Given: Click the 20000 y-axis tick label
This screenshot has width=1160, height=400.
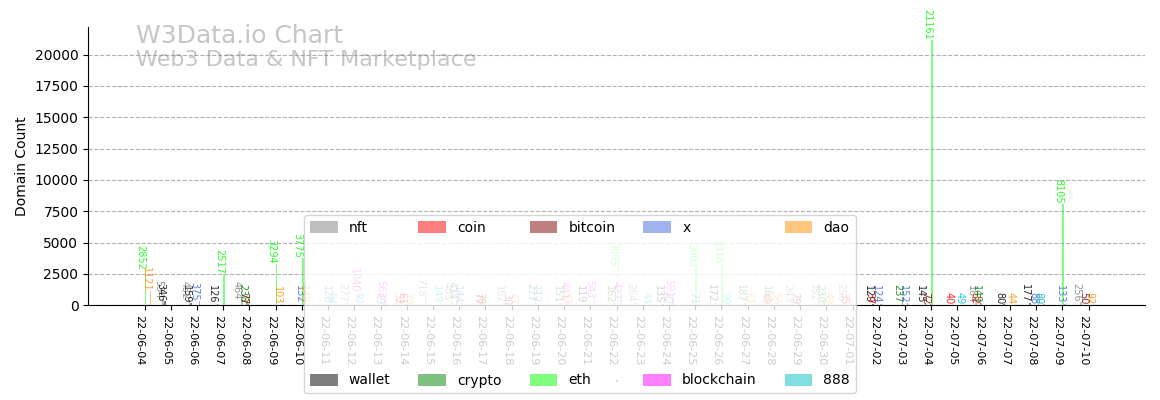Looking at the screenshot, I should tap(57, 55).
